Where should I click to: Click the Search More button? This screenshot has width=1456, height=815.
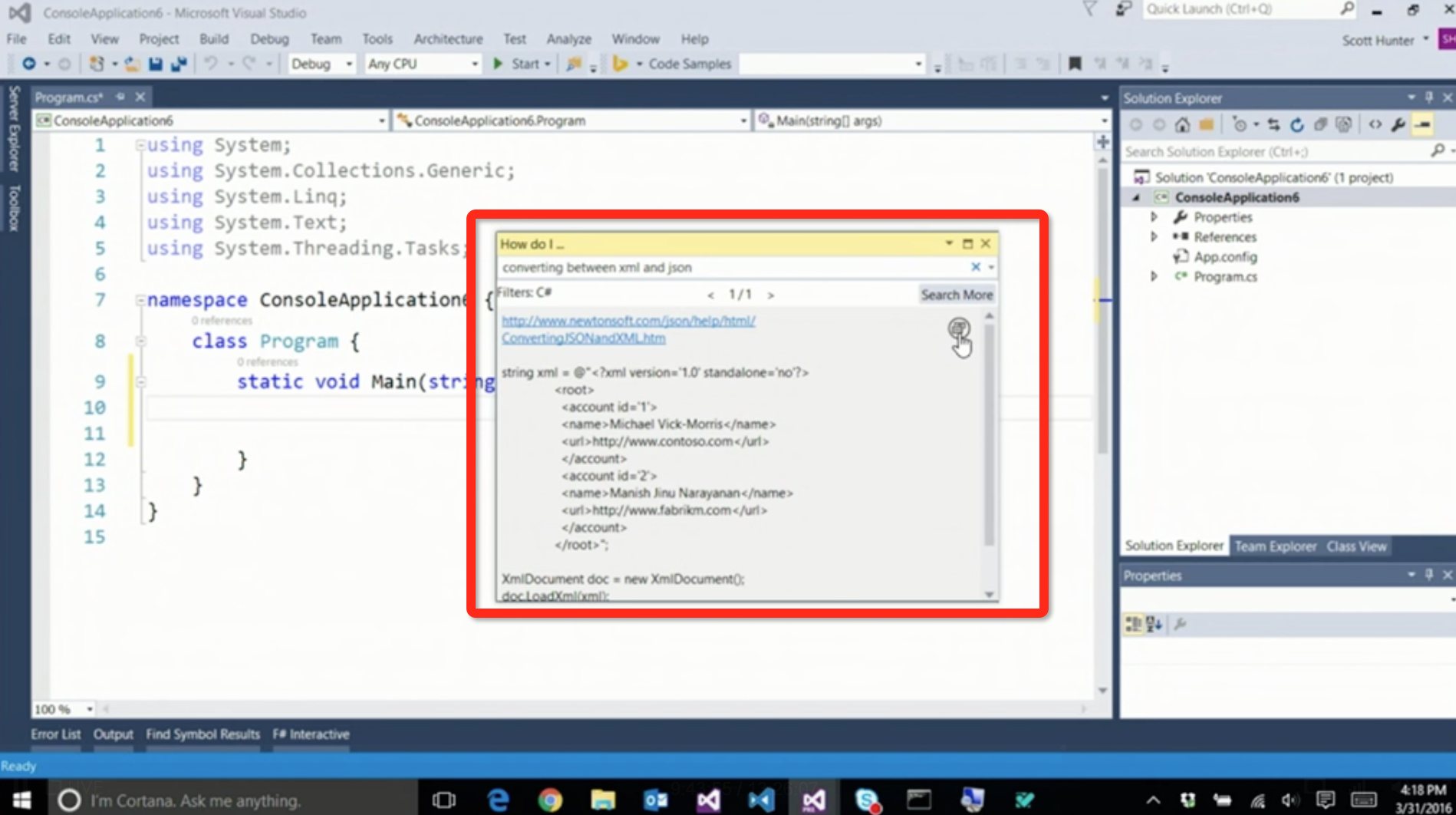tap(957, 295)
